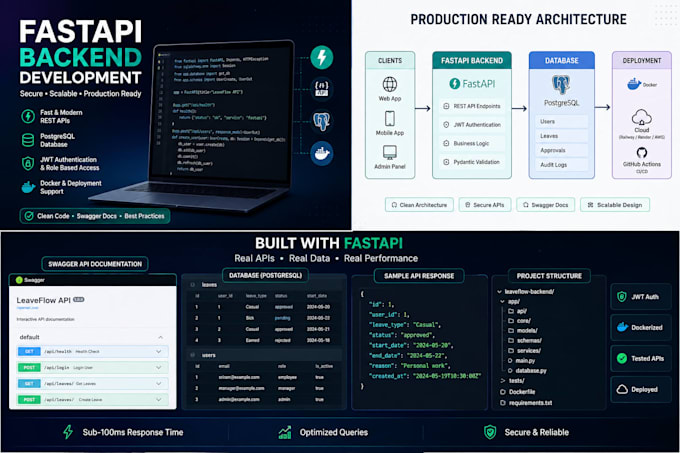Open the core/ folder in project structure
The height and width of the screenshot is (453, 680).
tap(520, 321)
